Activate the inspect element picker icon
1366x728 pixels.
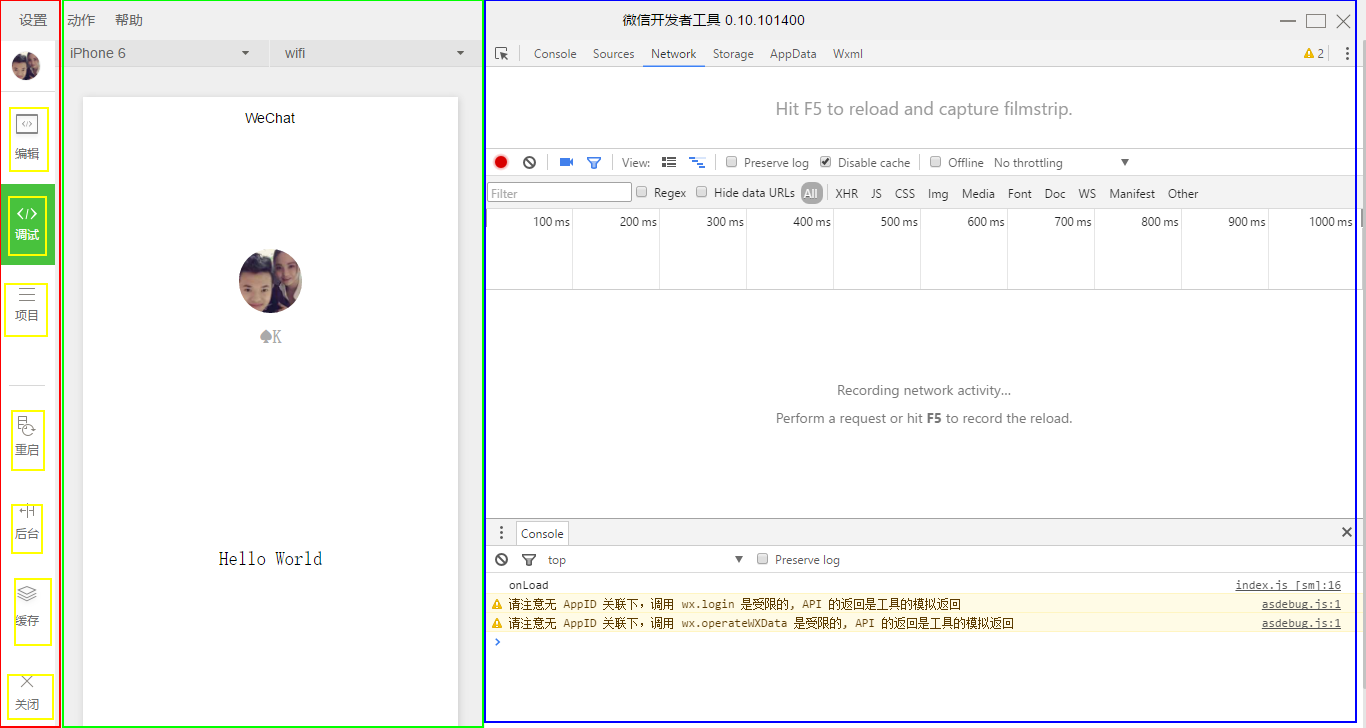coord(502,54)
